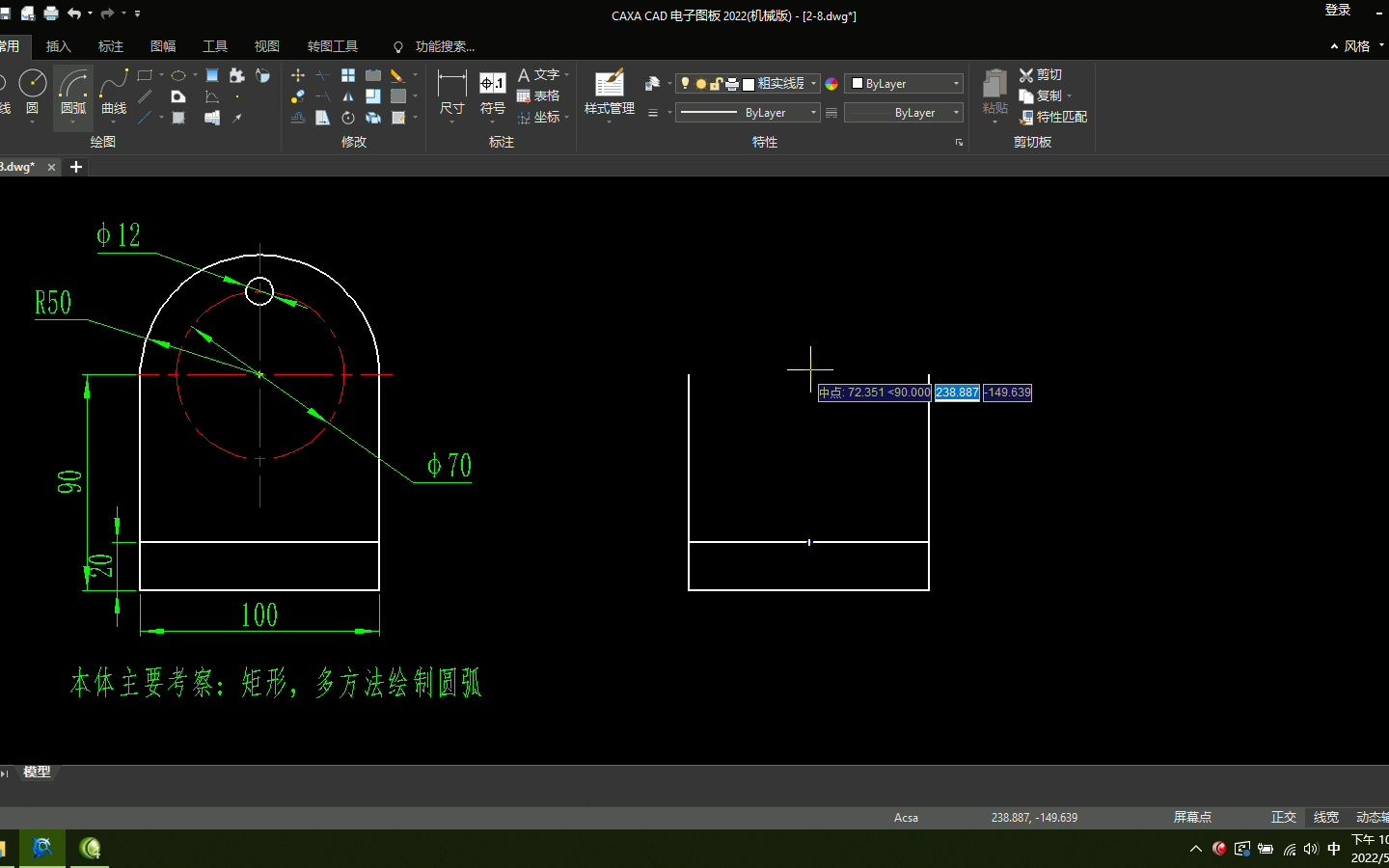Switch to the 插入 ribbon tab

59,46
